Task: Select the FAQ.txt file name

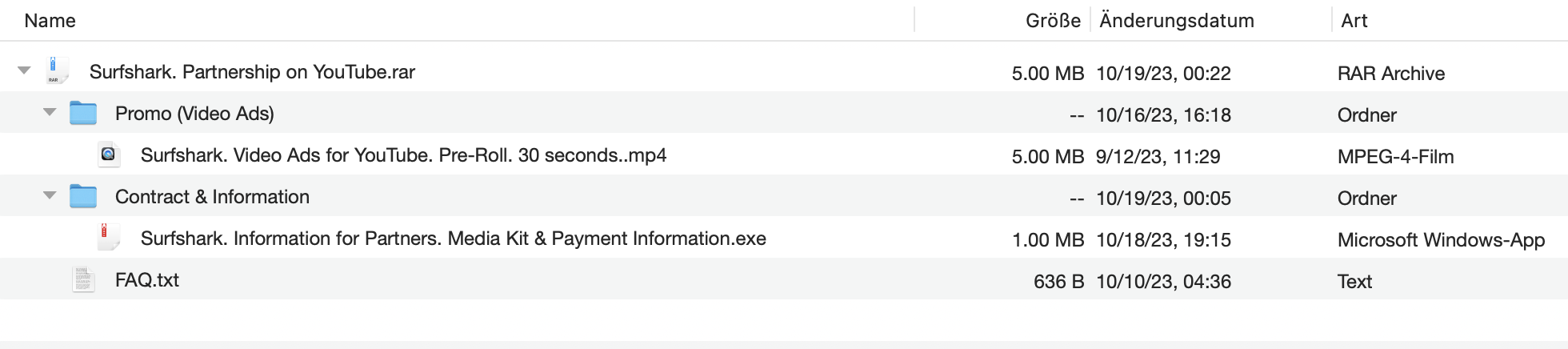Action: (147, 280)
